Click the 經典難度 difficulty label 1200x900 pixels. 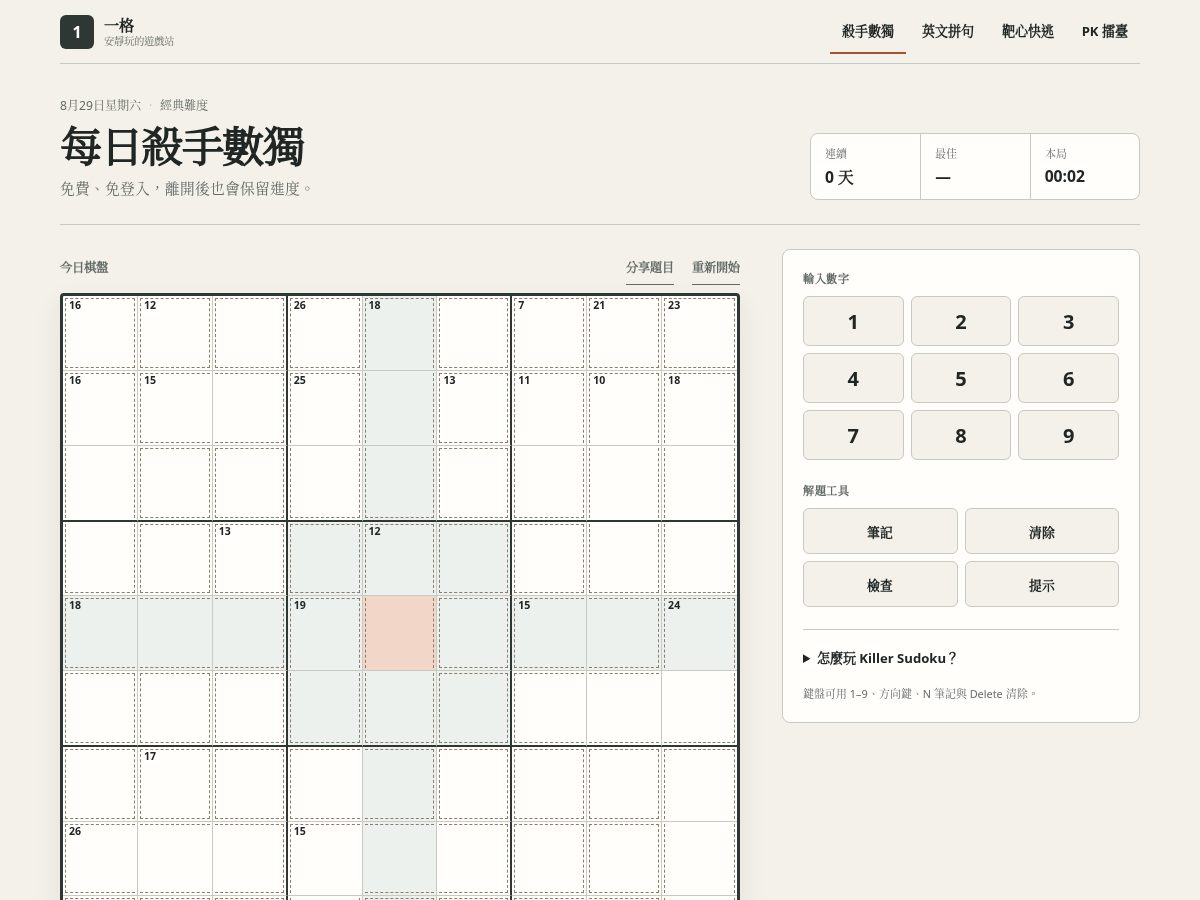tap(184, 105)
